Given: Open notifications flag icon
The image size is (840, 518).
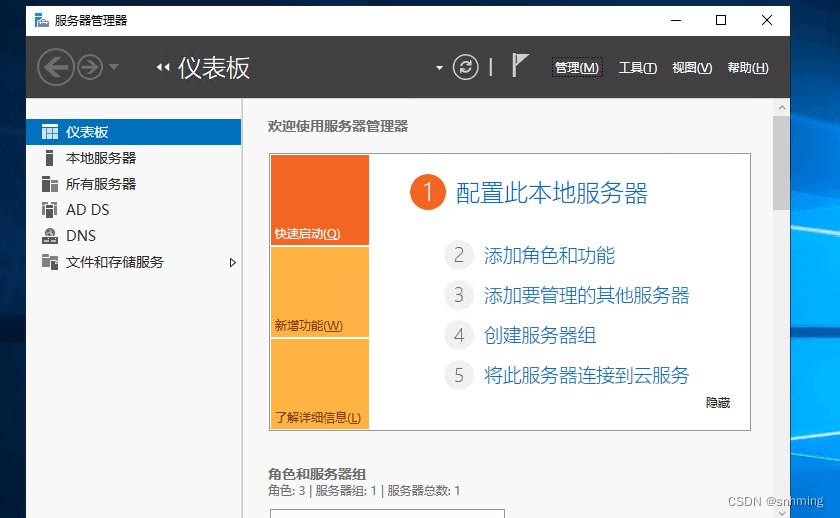Looking at the screenshot, I should coord(520,66).
